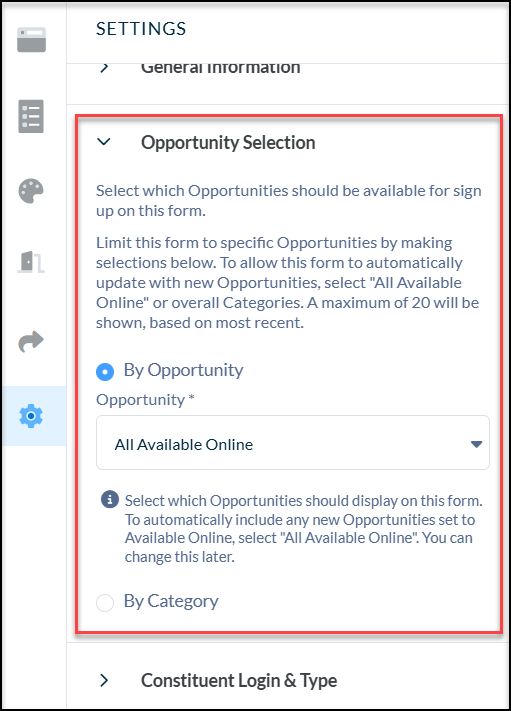Click the Opportunity Selection heading text
The image size is (511, 711).
(228, 142)
